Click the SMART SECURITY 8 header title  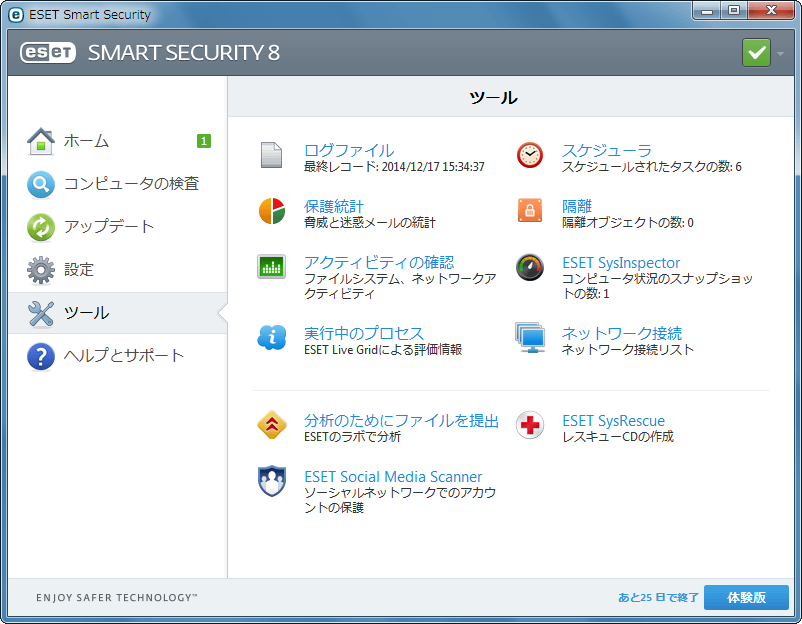184,53
